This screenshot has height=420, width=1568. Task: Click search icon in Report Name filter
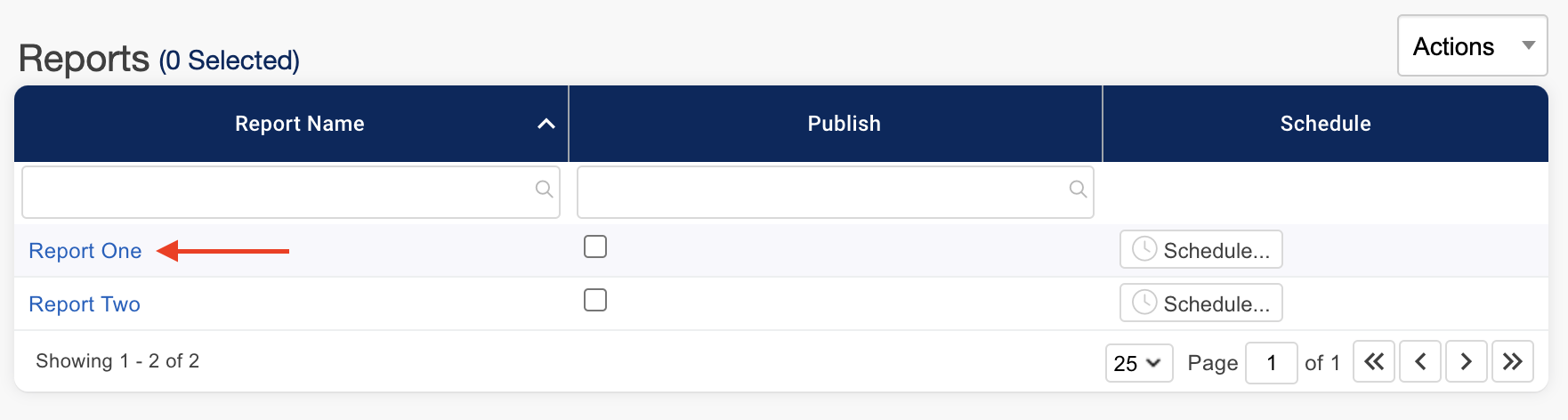(x=544, y=189)
